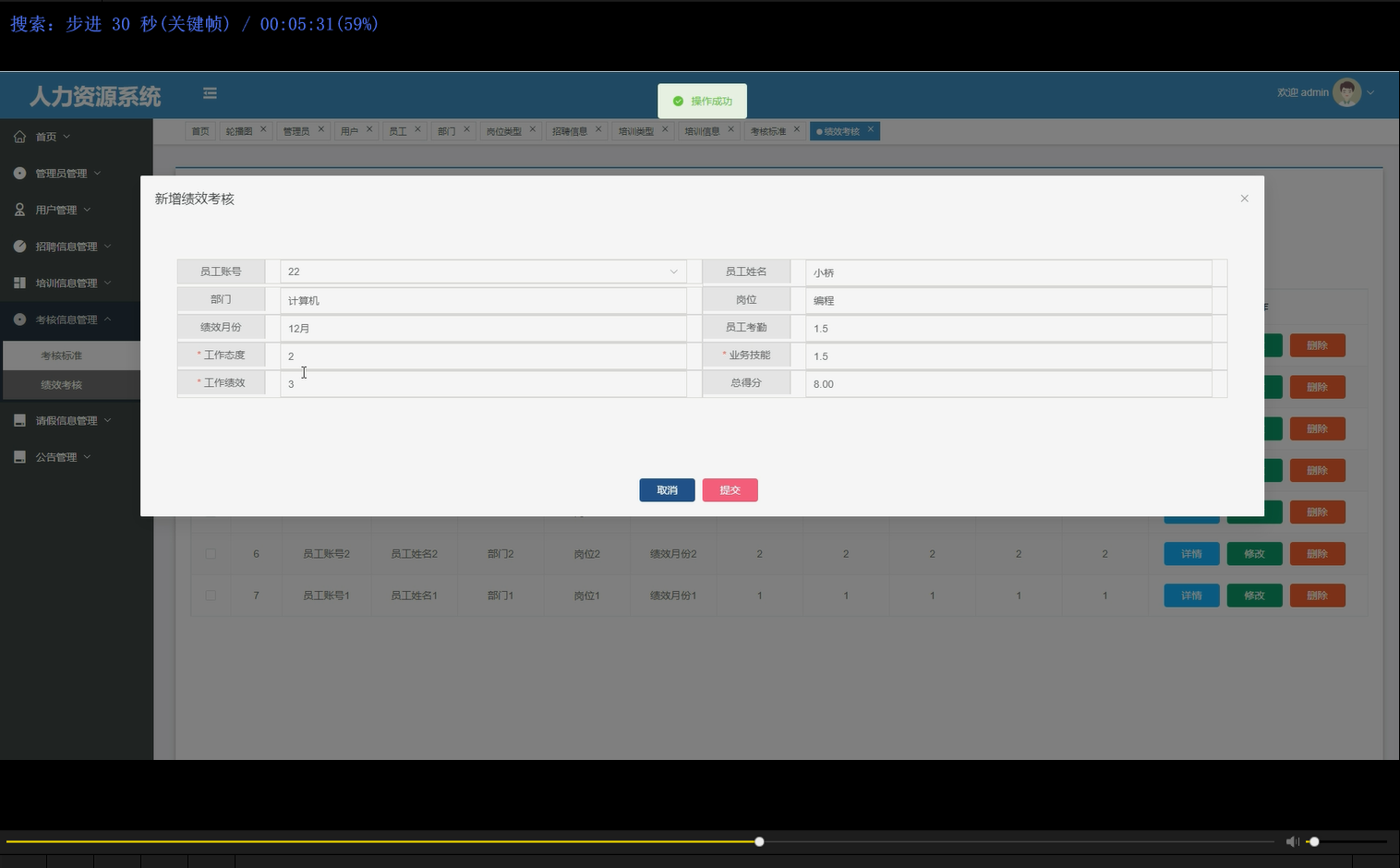1400x868 pixels.
Task: Mute the player with speaker icon
Action: click(1292, 841)
